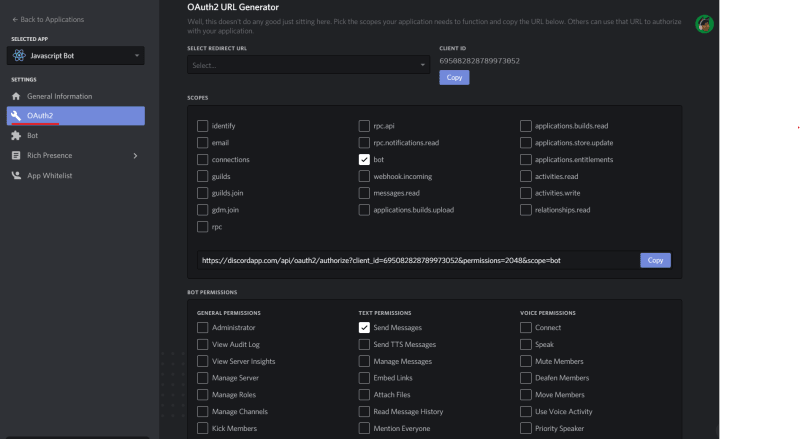Enable the guilds.join scope
Screen dimensions: 800x439
coord(203,193)
